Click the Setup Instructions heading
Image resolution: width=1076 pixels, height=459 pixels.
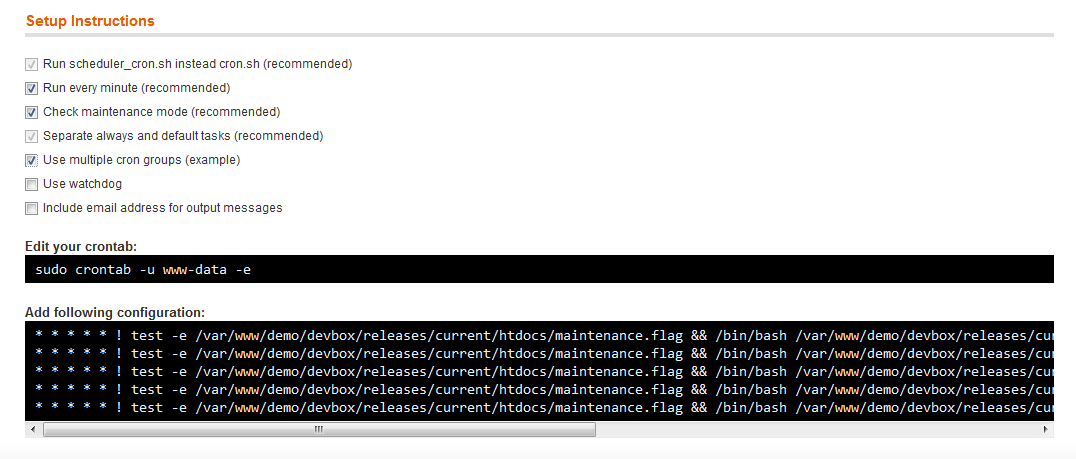pos(90,21)
